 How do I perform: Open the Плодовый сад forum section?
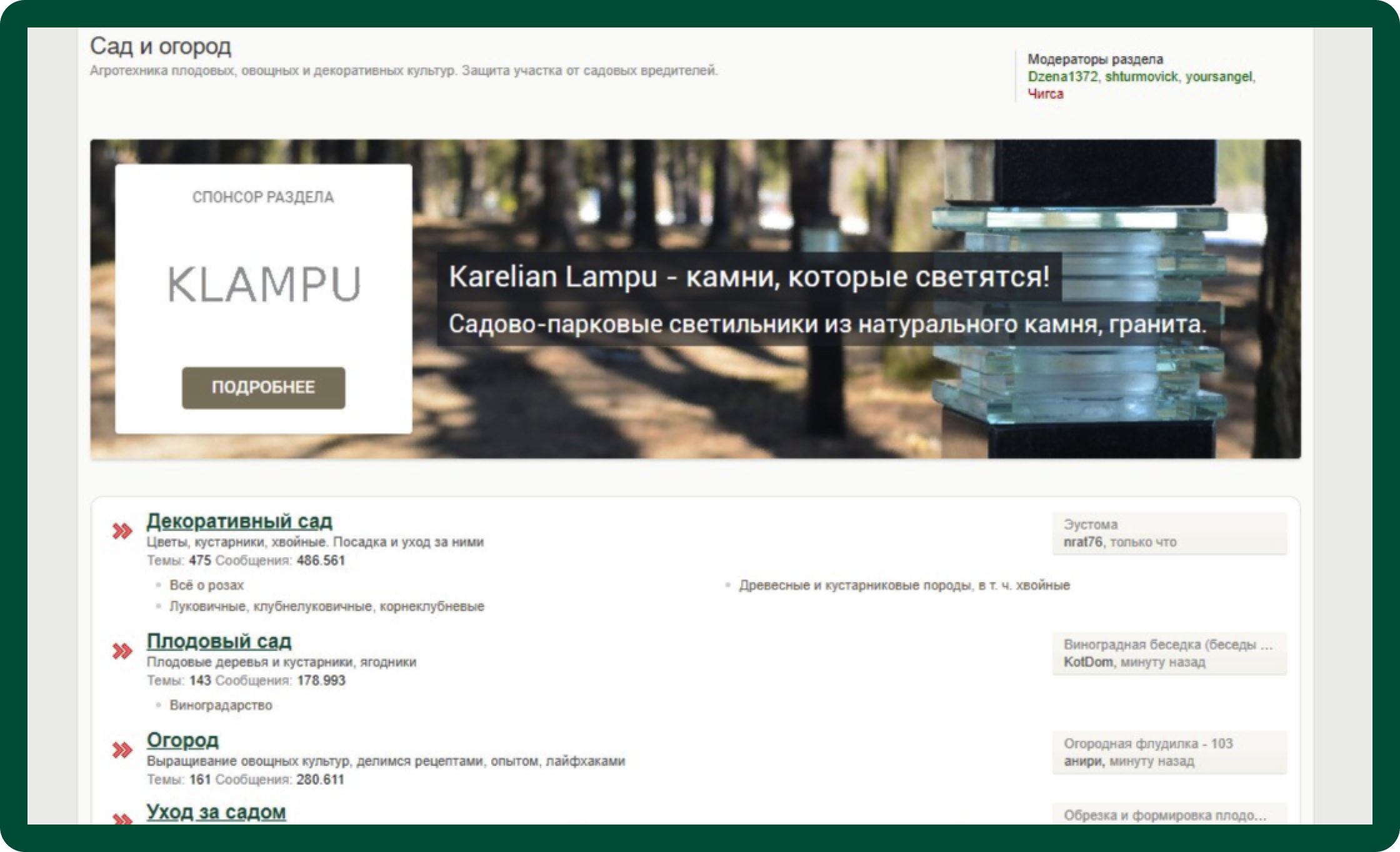pyautogui.click(x=219, y=641)
